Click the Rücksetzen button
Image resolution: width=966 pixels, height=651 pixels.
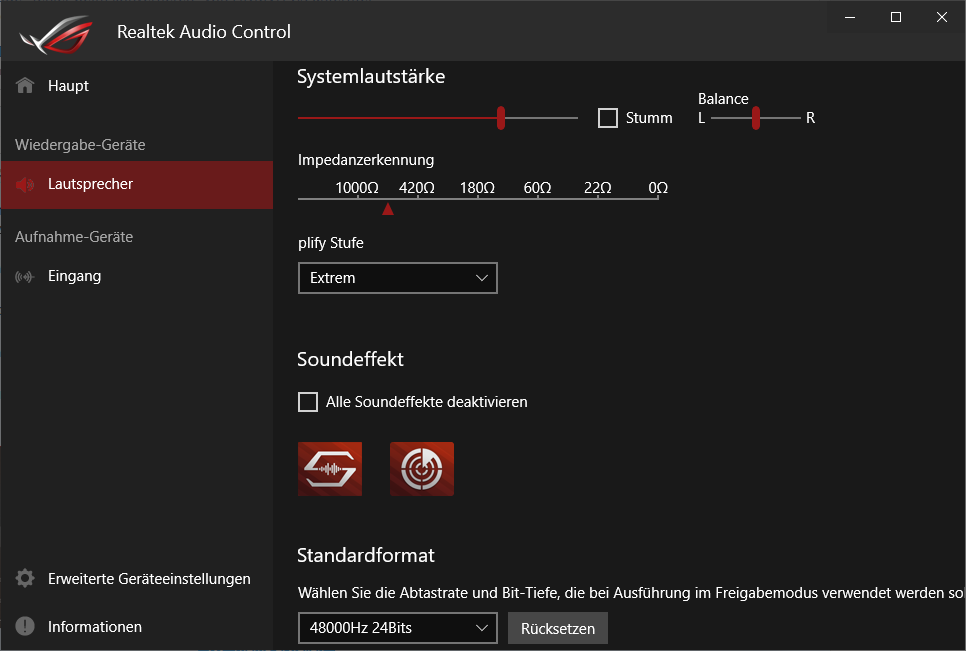[558, 628]
